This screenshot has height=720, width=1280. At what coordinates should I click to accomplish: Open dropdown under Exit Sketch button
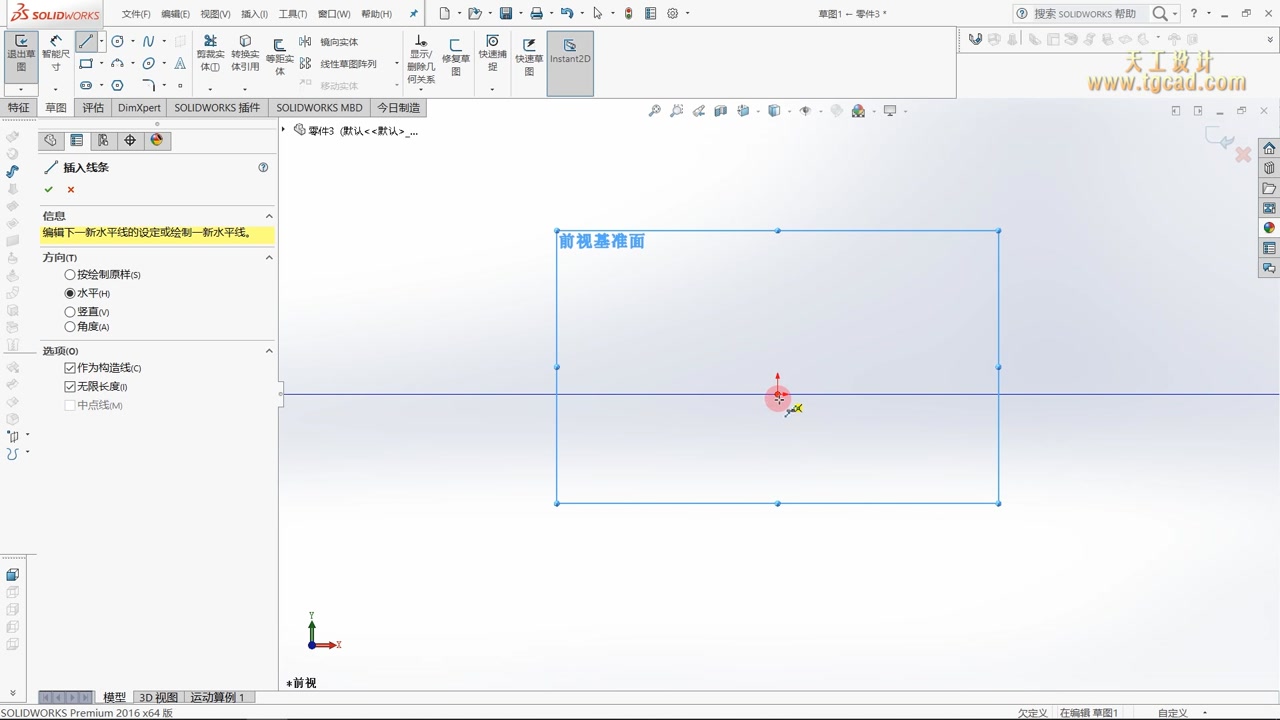(x=21, y=89)
